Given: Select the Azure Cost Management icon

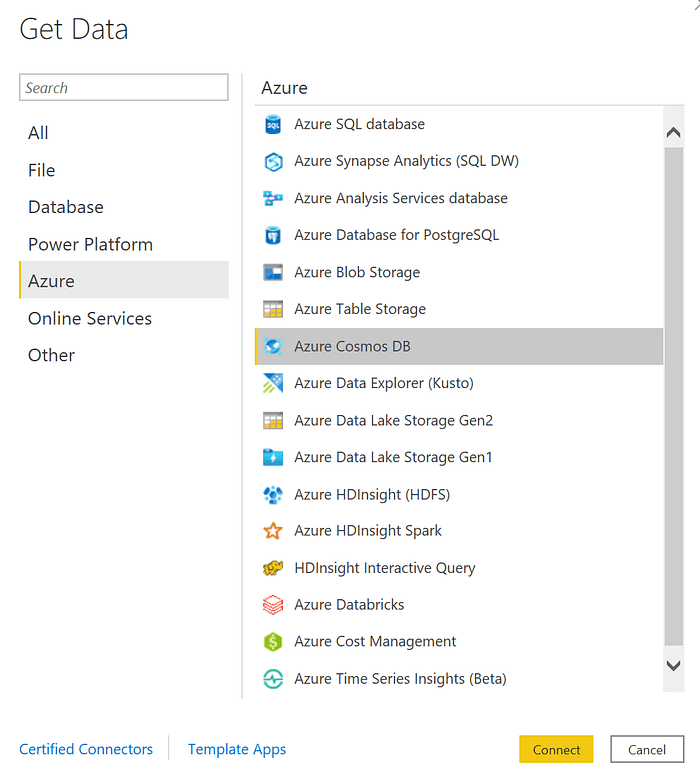Looking at the screenshot, I should coord(273,642).
